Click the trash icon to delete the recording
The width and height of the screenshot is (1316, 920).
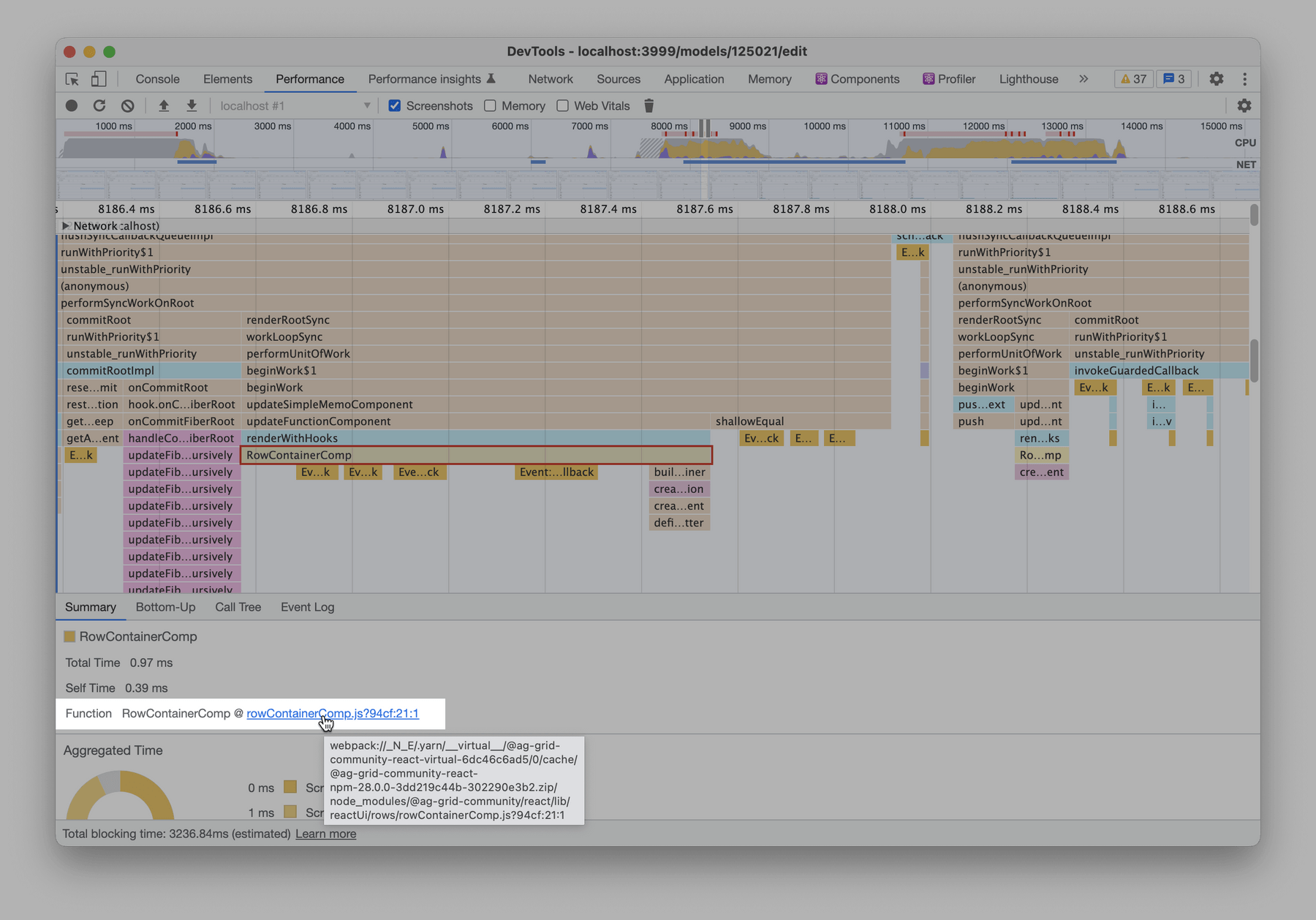click(648, 105)
